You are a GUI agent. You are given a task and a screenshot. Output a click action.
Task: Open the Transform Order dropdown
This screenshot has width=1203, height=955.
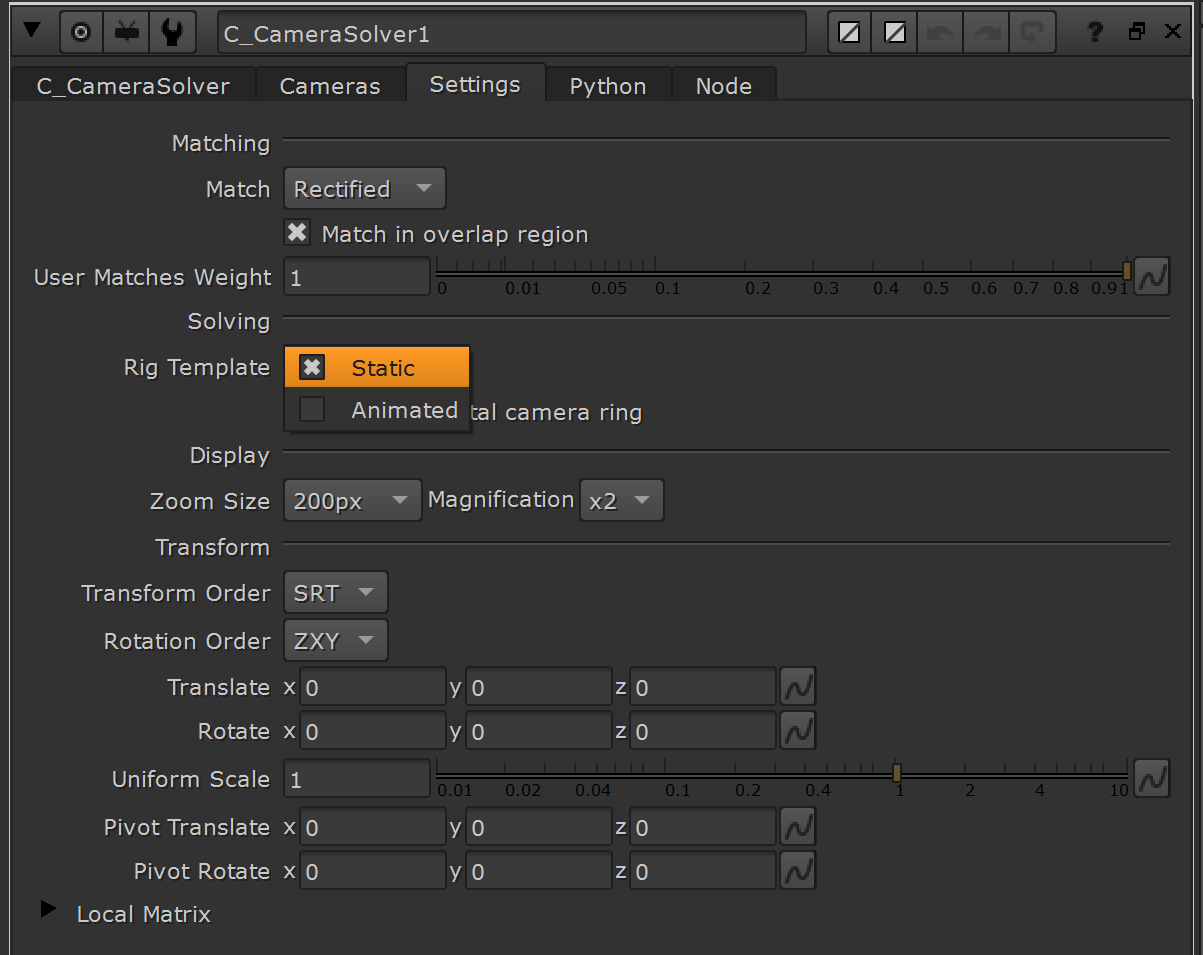coord(335,593)
